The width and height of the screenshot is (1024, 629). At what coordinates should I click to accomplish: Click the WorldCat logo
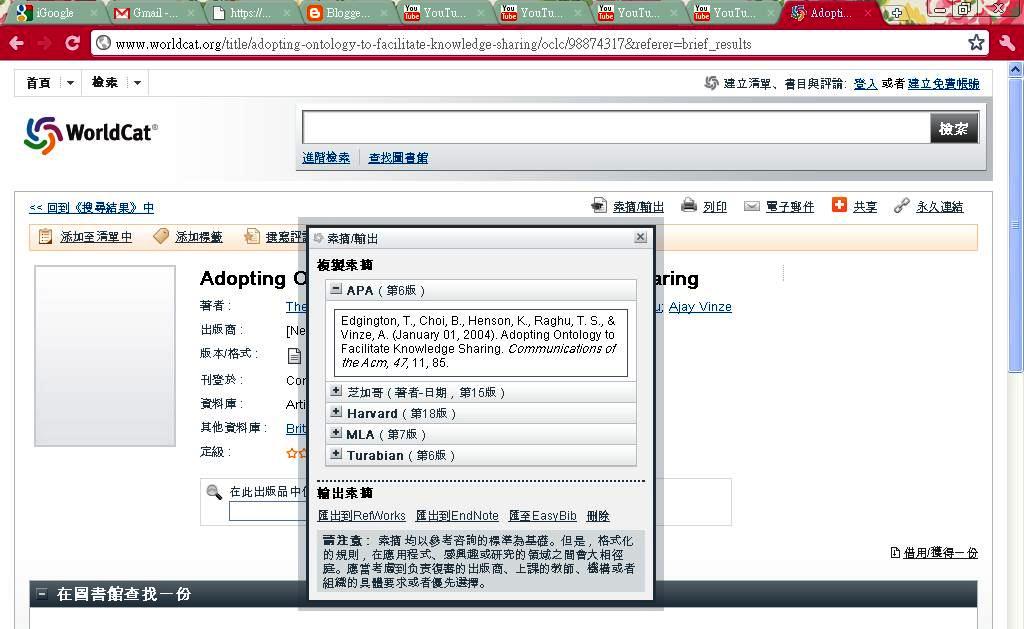coord(91,135)
